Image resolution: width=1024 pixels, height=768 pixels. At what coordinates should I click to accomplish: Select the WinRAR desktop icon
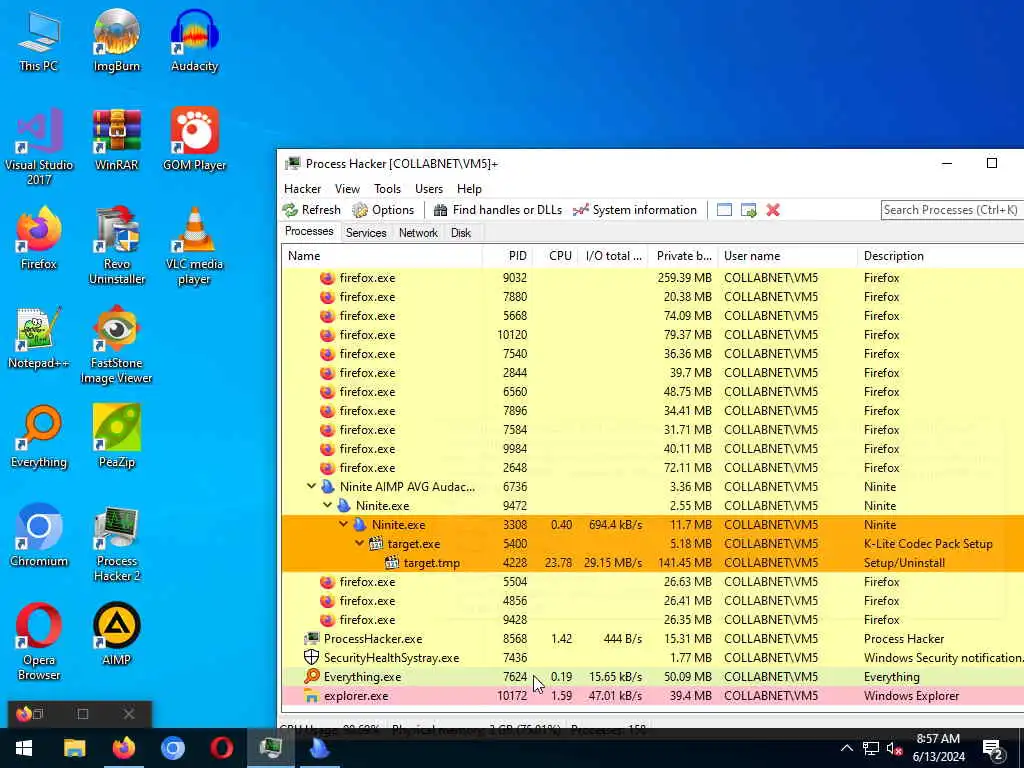(x=116, y=139)
